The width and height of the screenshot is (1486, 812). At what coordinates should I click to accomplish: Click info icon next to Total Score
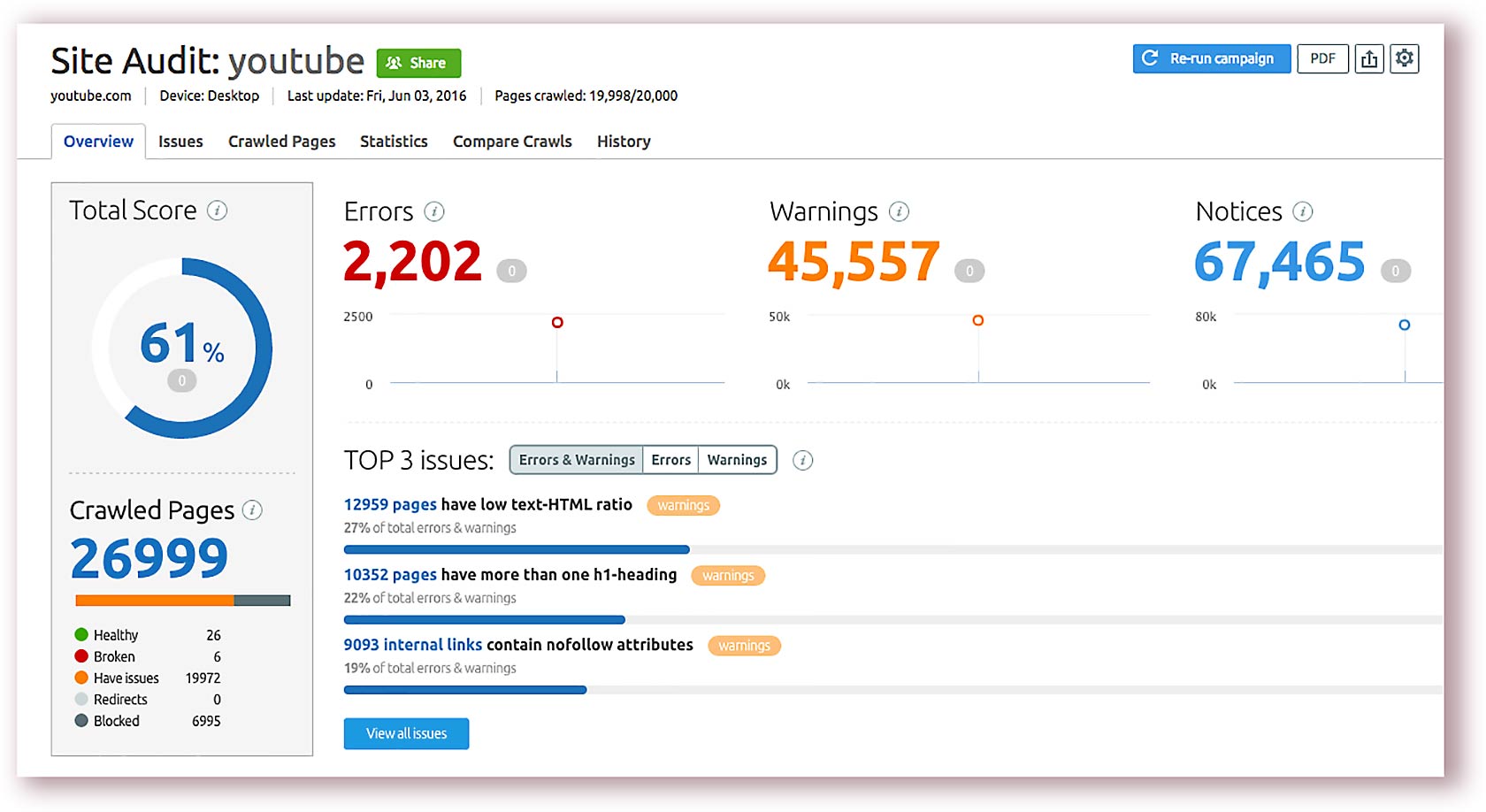[x=217, y=211]
